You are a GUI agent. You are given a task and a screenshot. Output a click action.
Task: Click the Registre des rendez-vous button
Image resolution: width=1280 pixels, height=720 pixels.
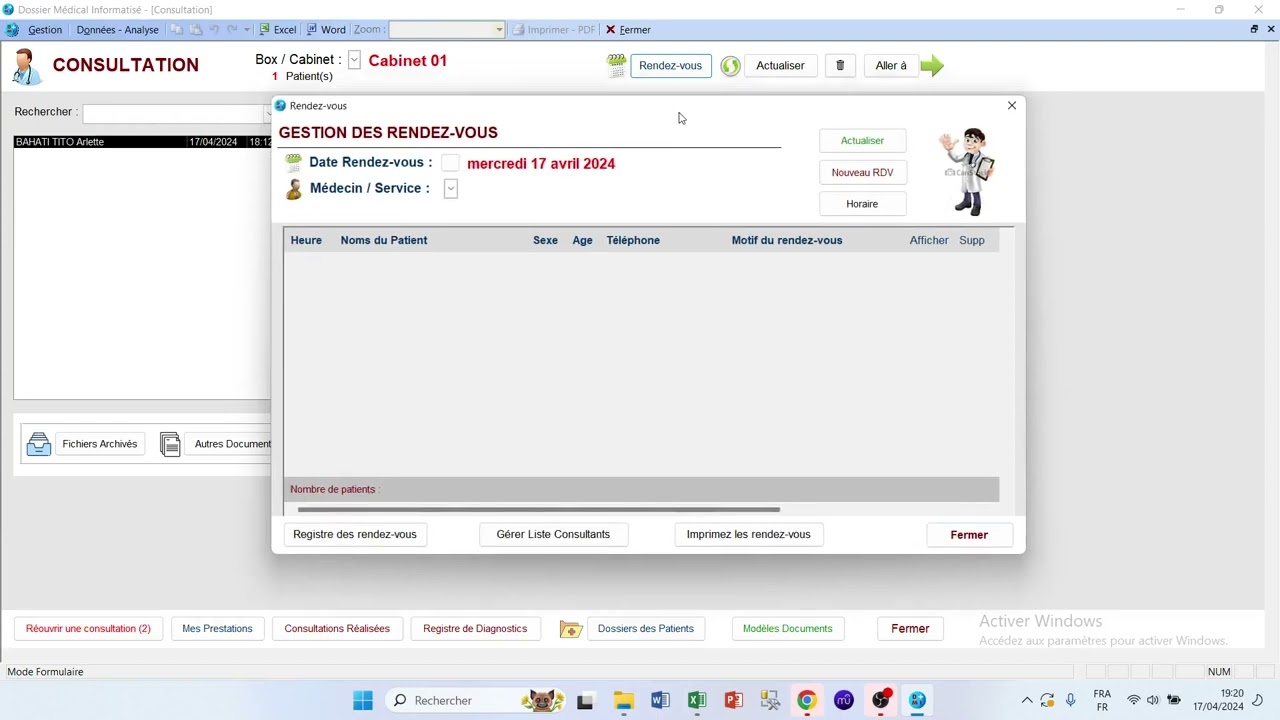355,535
